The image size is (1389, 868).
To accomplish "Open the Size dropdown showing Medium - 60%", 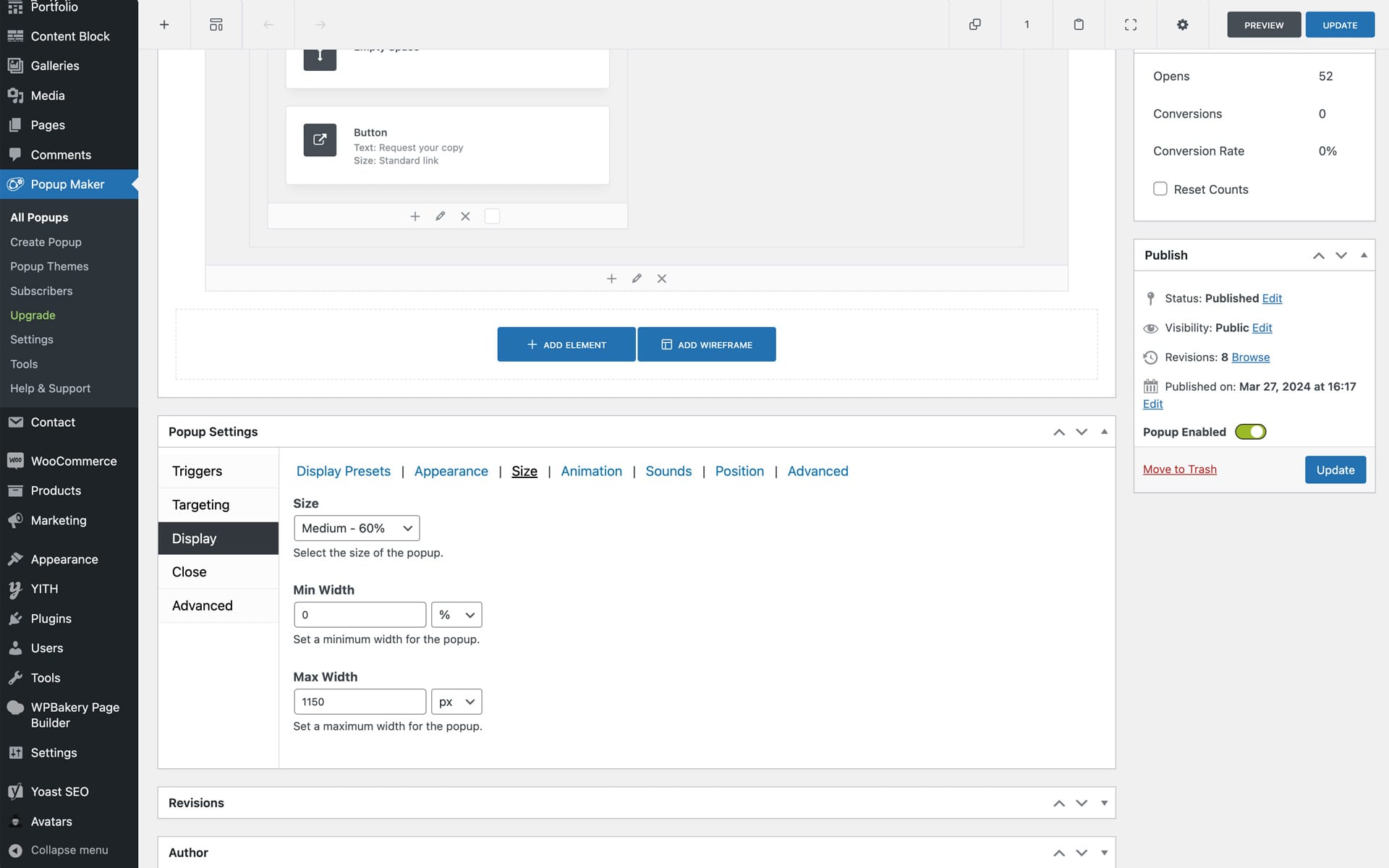I will tap(357, 528).
